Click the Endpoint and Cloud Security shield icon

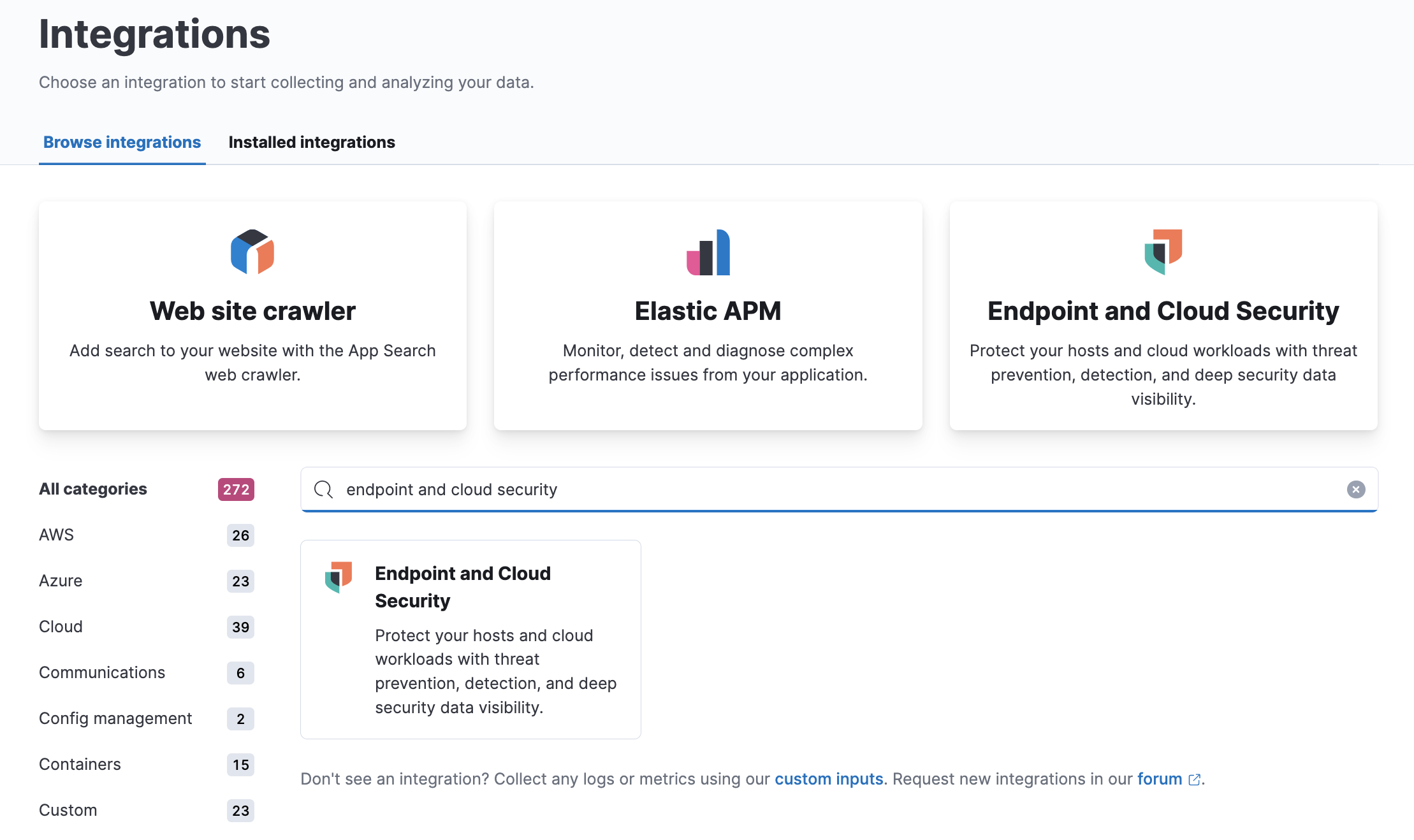(x=1163, y=252)
